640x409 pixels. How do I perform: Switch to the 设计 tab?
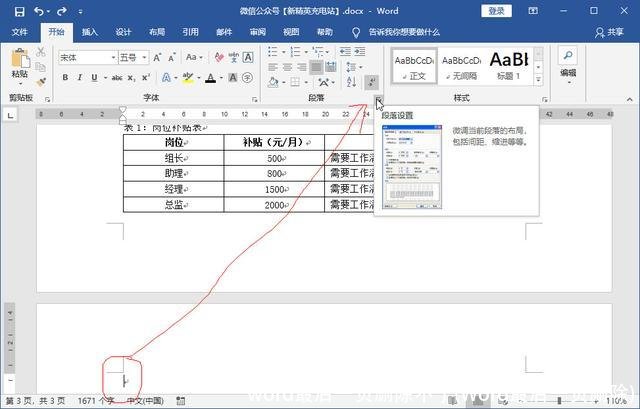[x=123, y=32]
